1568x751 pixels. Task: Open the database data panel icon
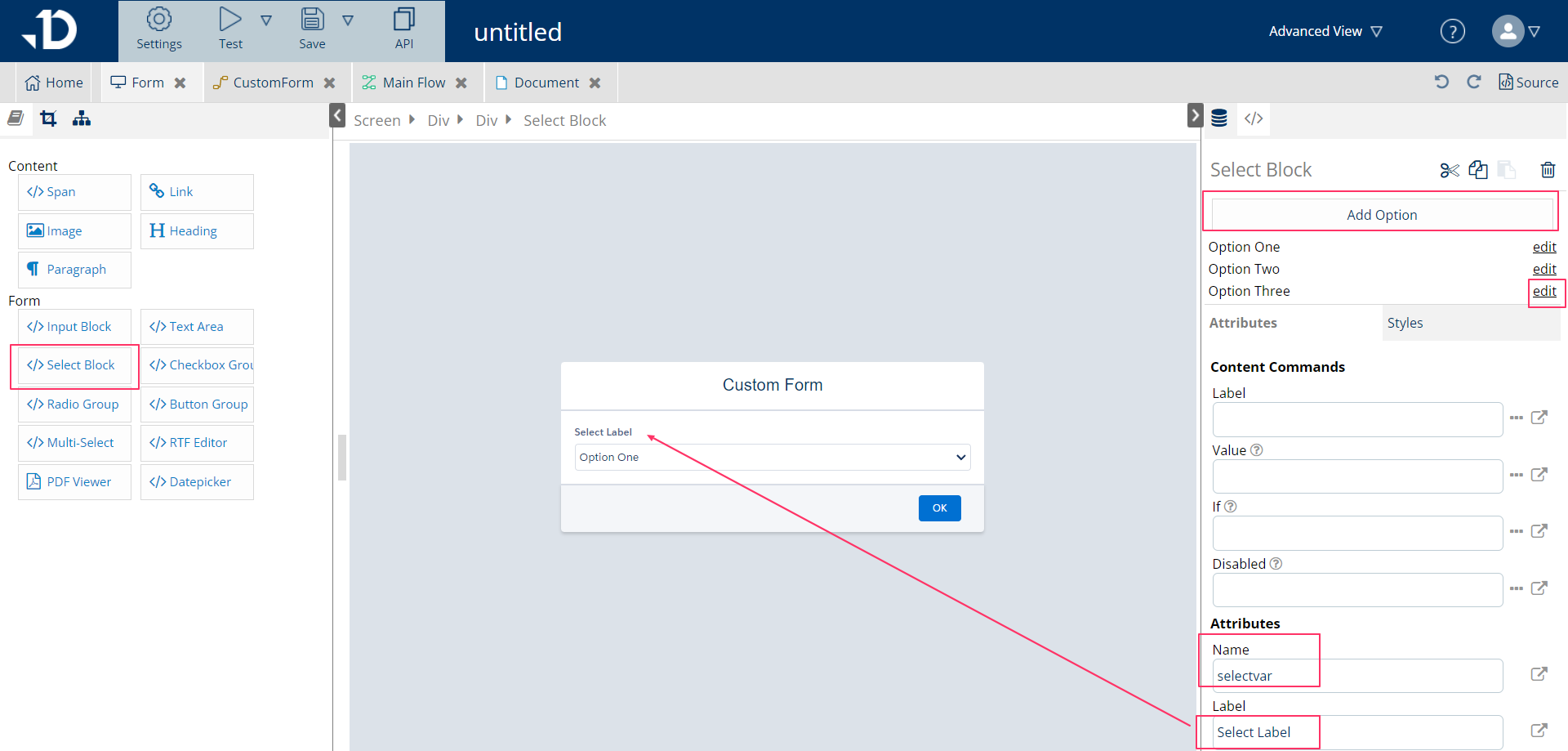point(1219,118)
